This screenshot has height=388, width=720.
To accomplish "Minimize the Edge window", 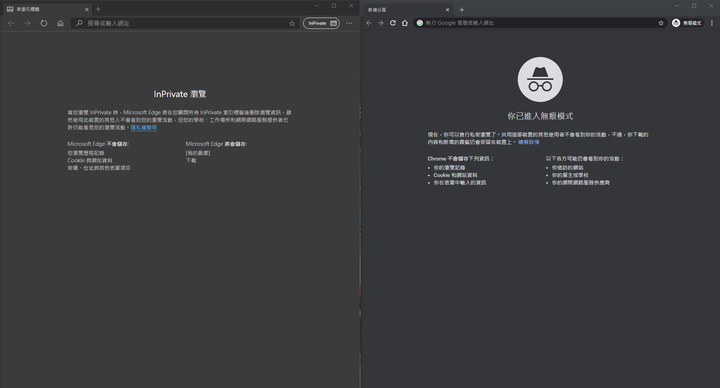I will point(316,6).
